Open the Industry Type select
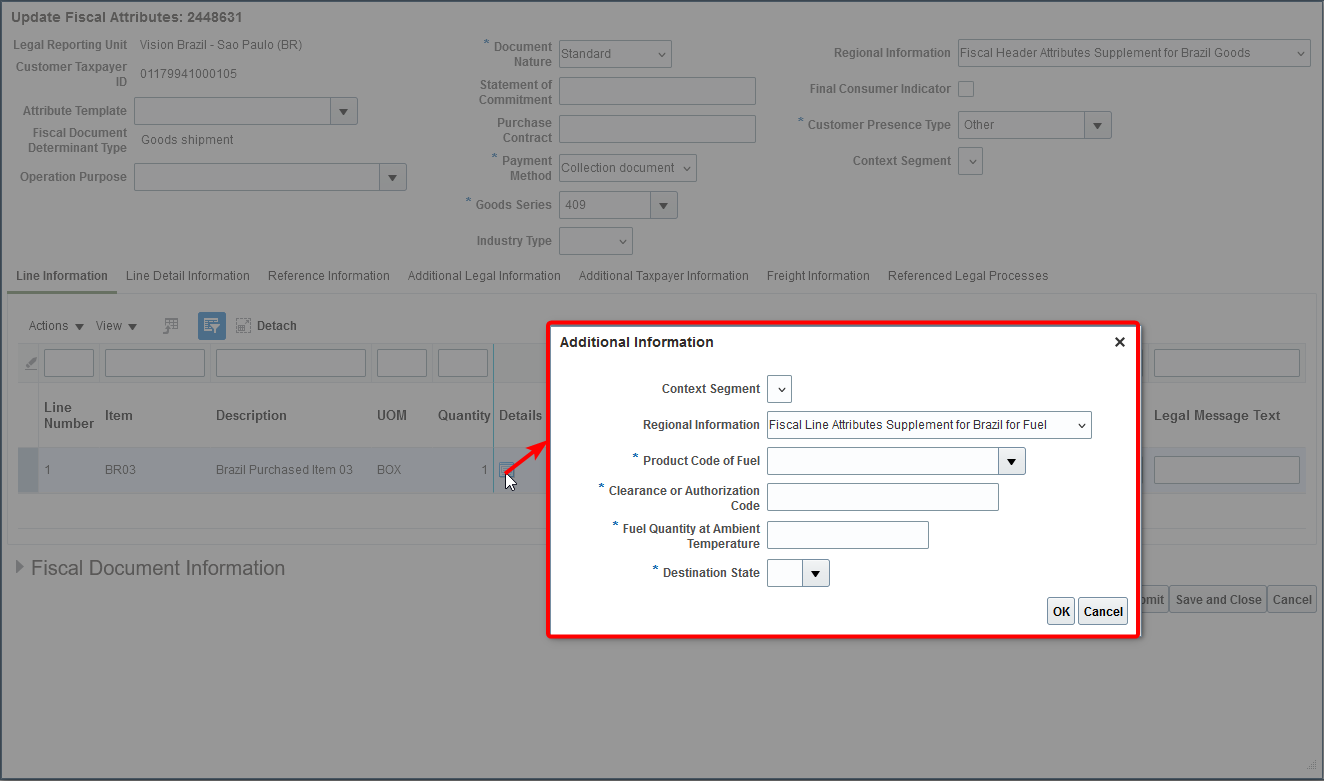This screenshot has width=1324, height=781. point(596,241)
